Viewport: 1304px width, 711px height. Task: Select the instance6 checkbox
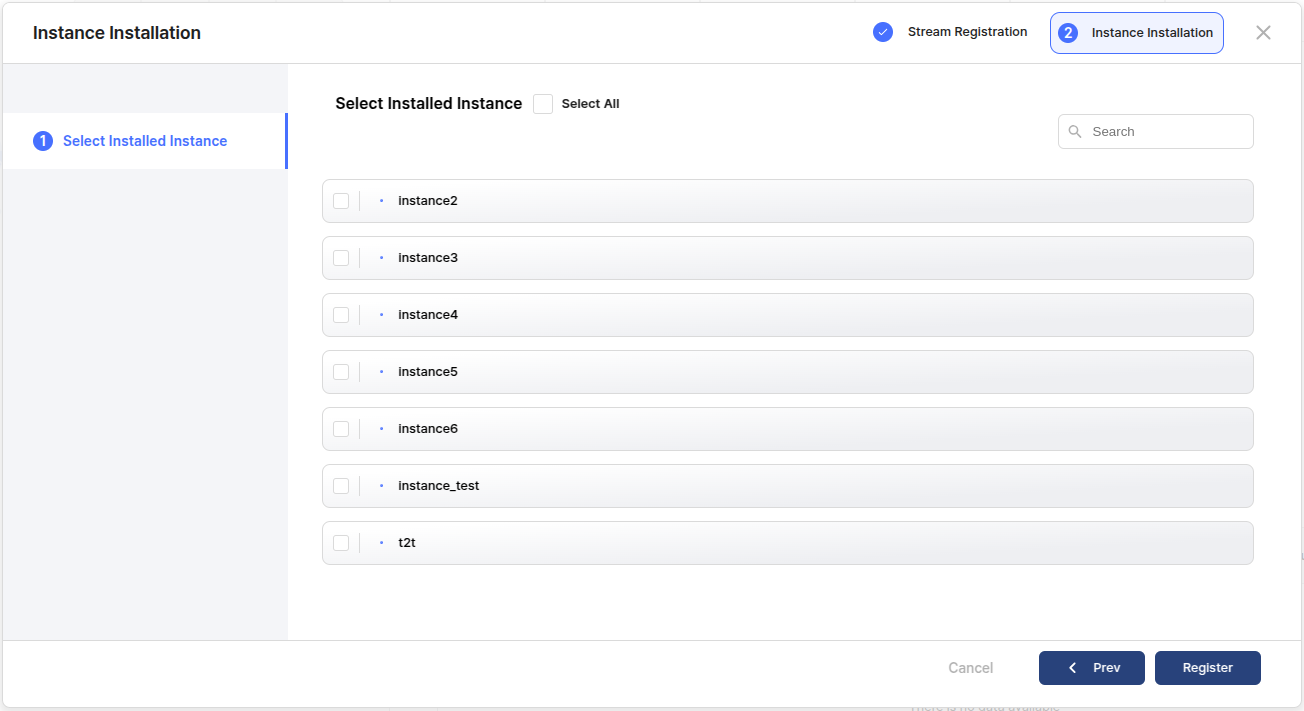341,429
